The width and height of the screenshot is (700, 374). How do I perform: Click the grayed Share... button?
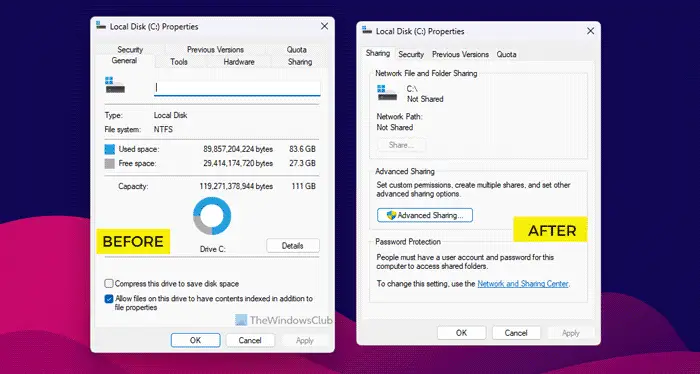tap(401, 145)
